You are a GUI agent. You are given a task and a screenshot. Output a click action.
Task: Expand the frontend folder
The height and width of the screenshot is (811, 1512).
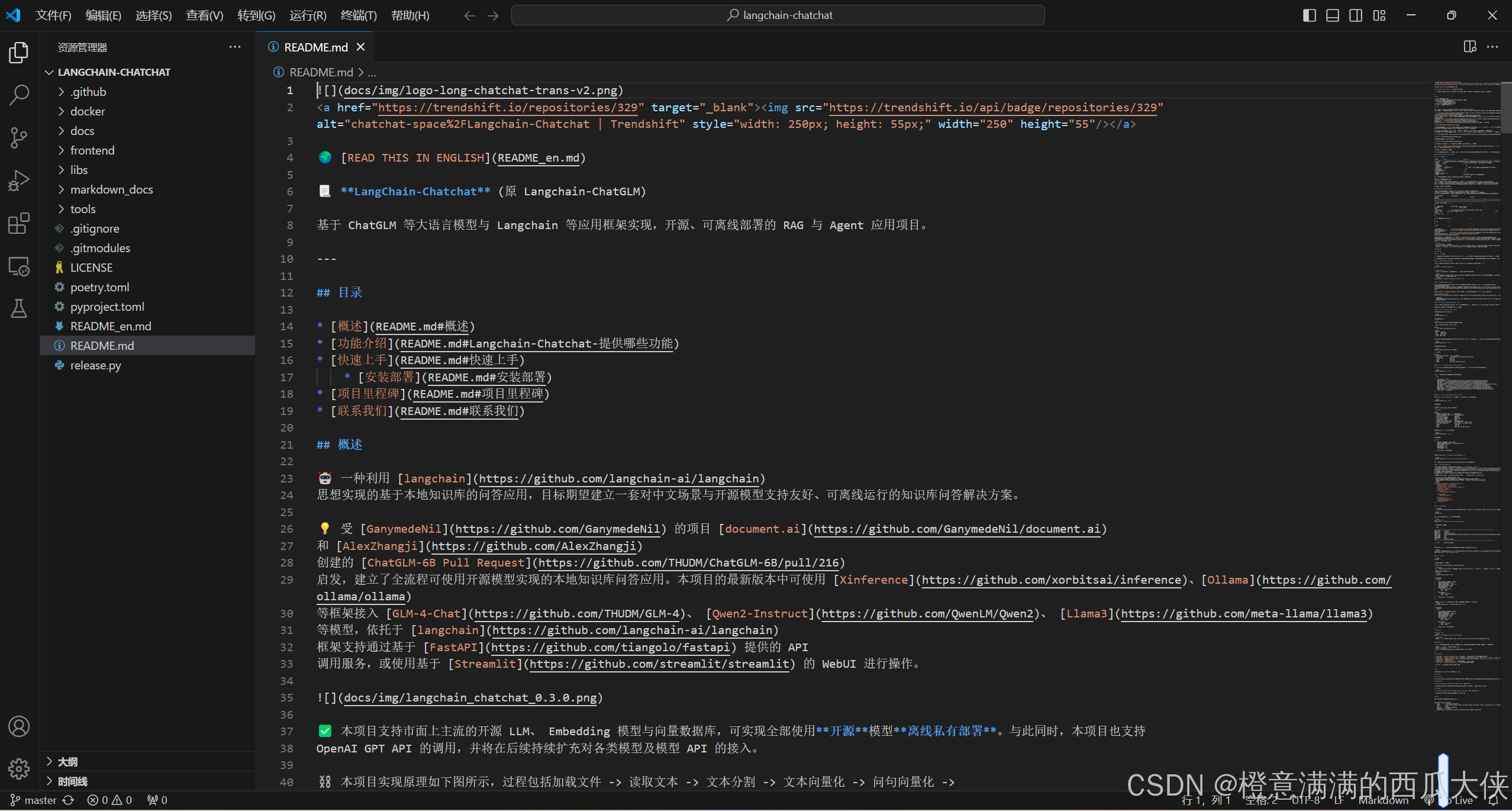pyautogui.click(x=148, y=150)
